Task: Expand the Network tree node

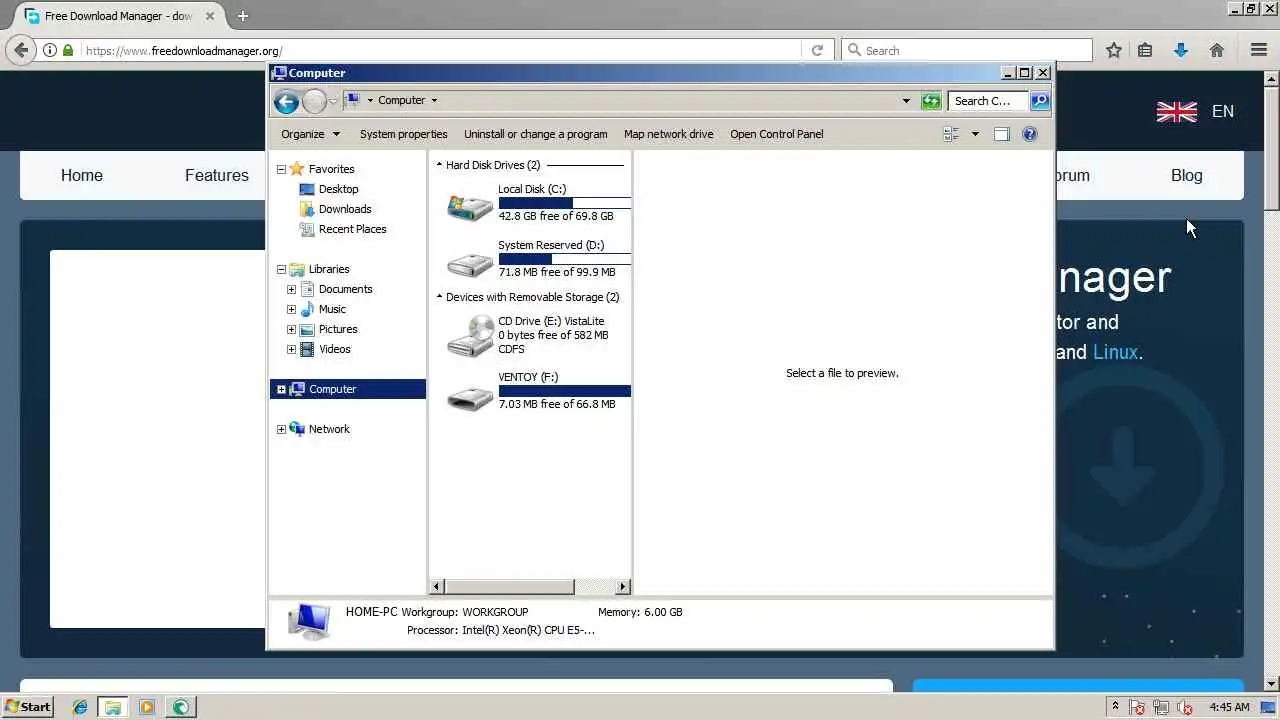Action: pos(281,429)
